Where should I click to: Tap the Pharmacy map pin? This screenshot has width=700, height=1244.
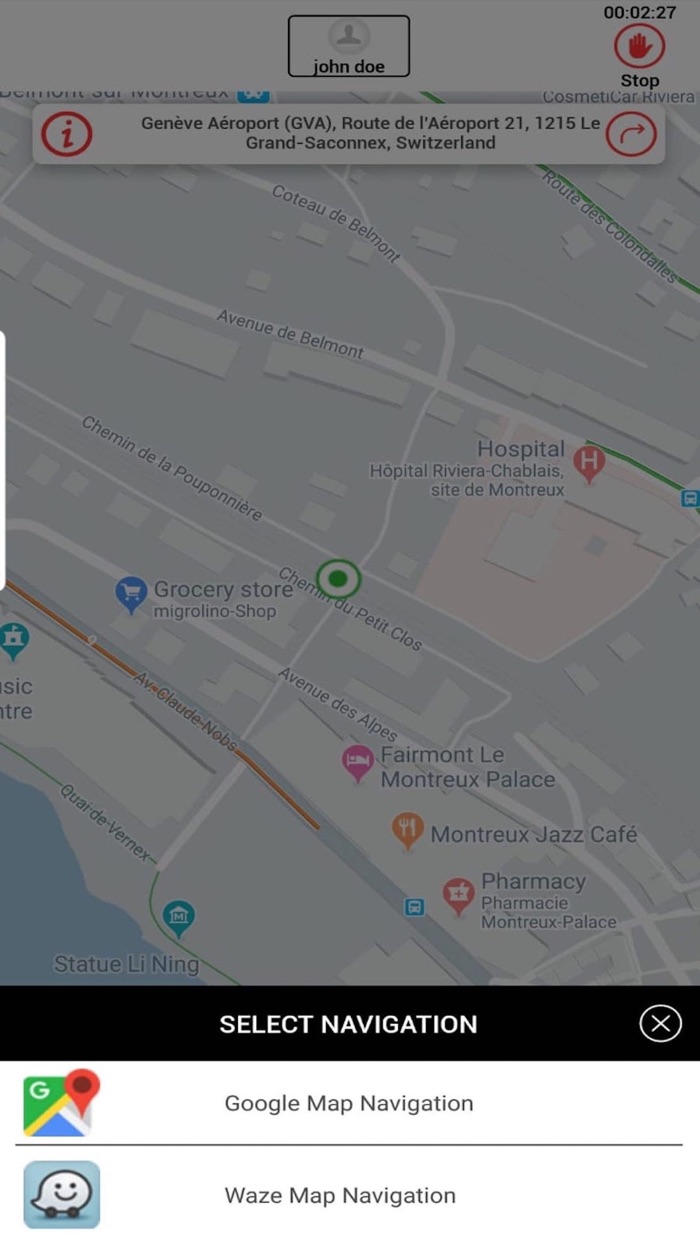tap(458, 896)
